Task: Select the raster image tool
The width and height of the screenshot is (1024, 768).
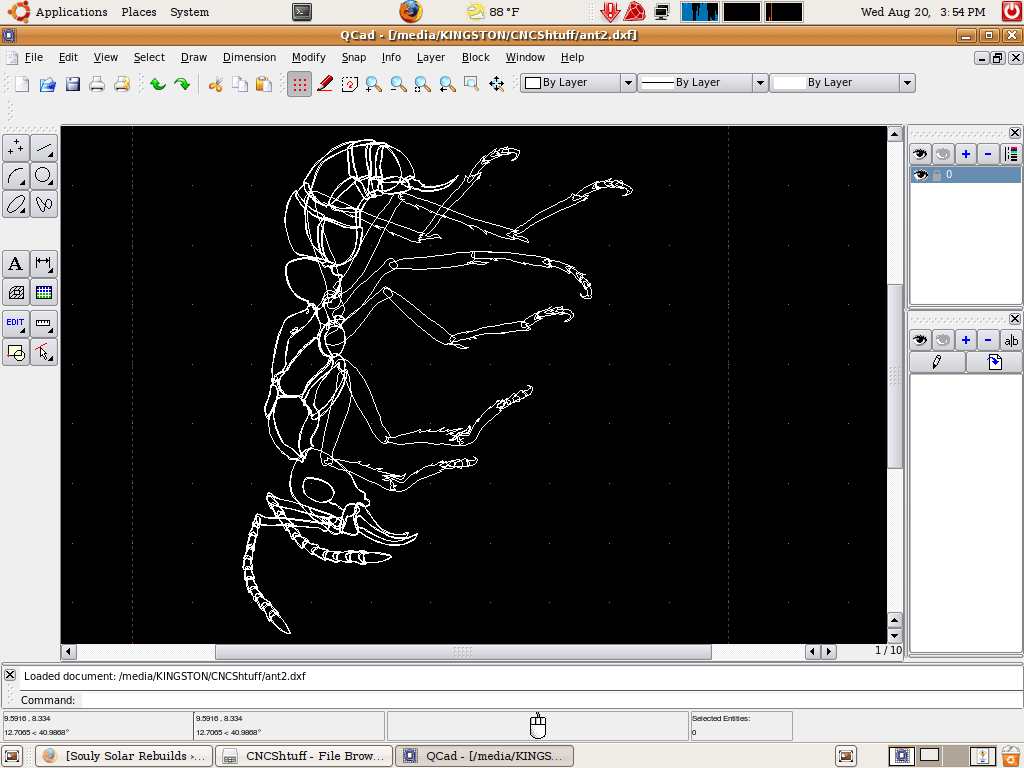Action: point(44,293)
